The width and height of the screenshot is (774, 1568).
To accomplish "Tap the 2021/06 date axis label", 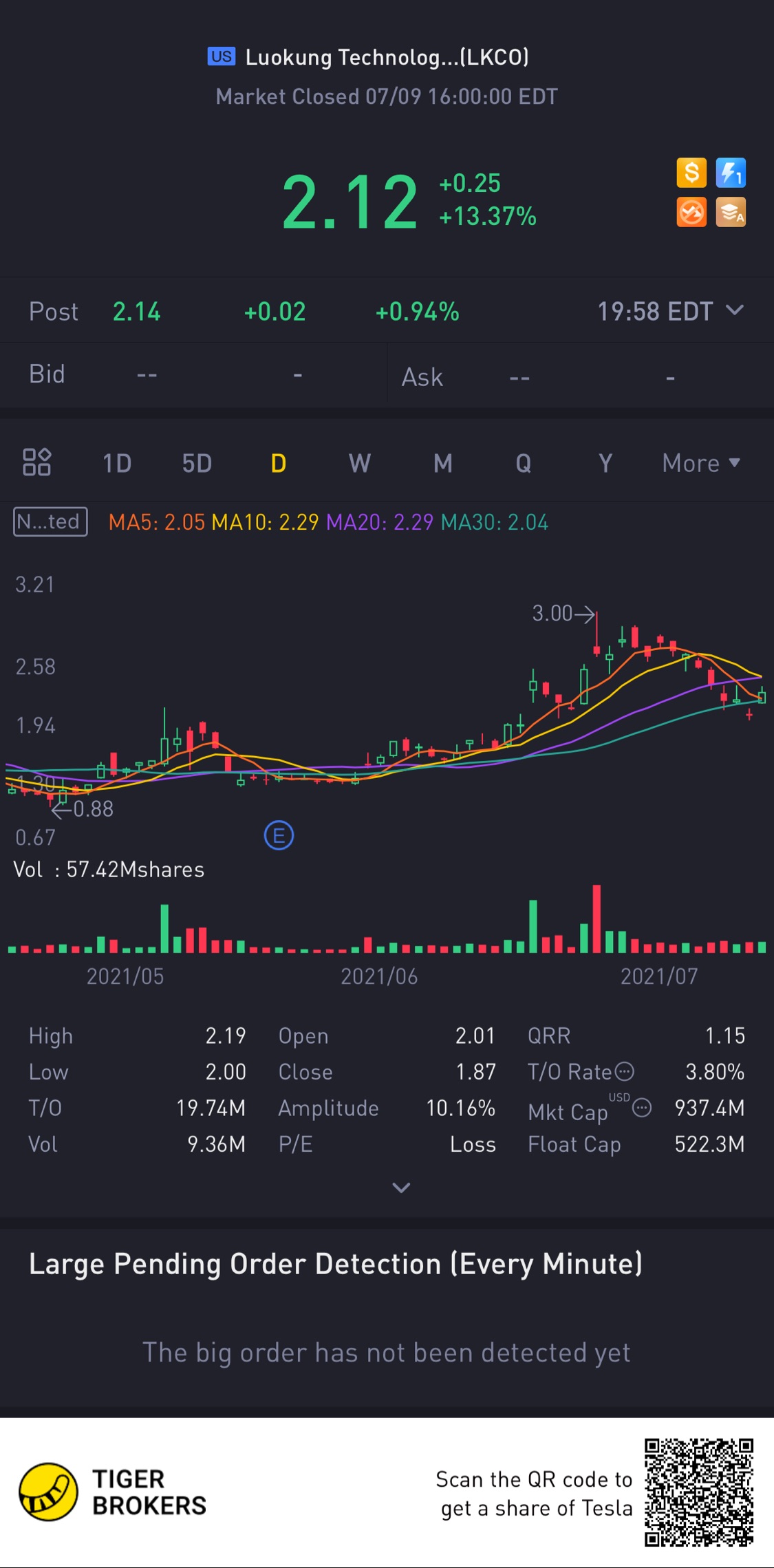I will coord(379,976).
